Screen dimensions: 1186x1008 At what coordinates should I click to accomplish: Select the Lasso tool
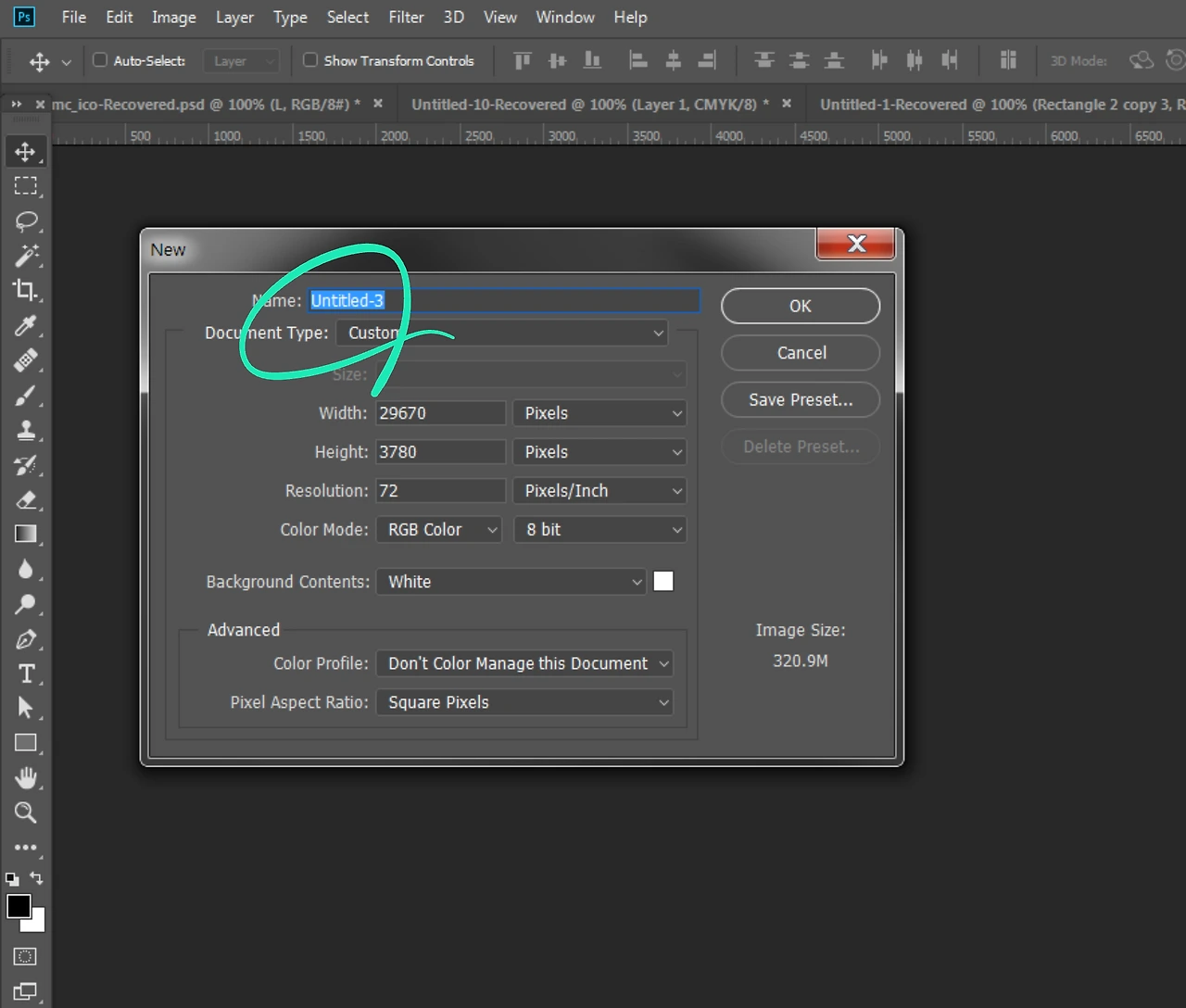[25, 220]
